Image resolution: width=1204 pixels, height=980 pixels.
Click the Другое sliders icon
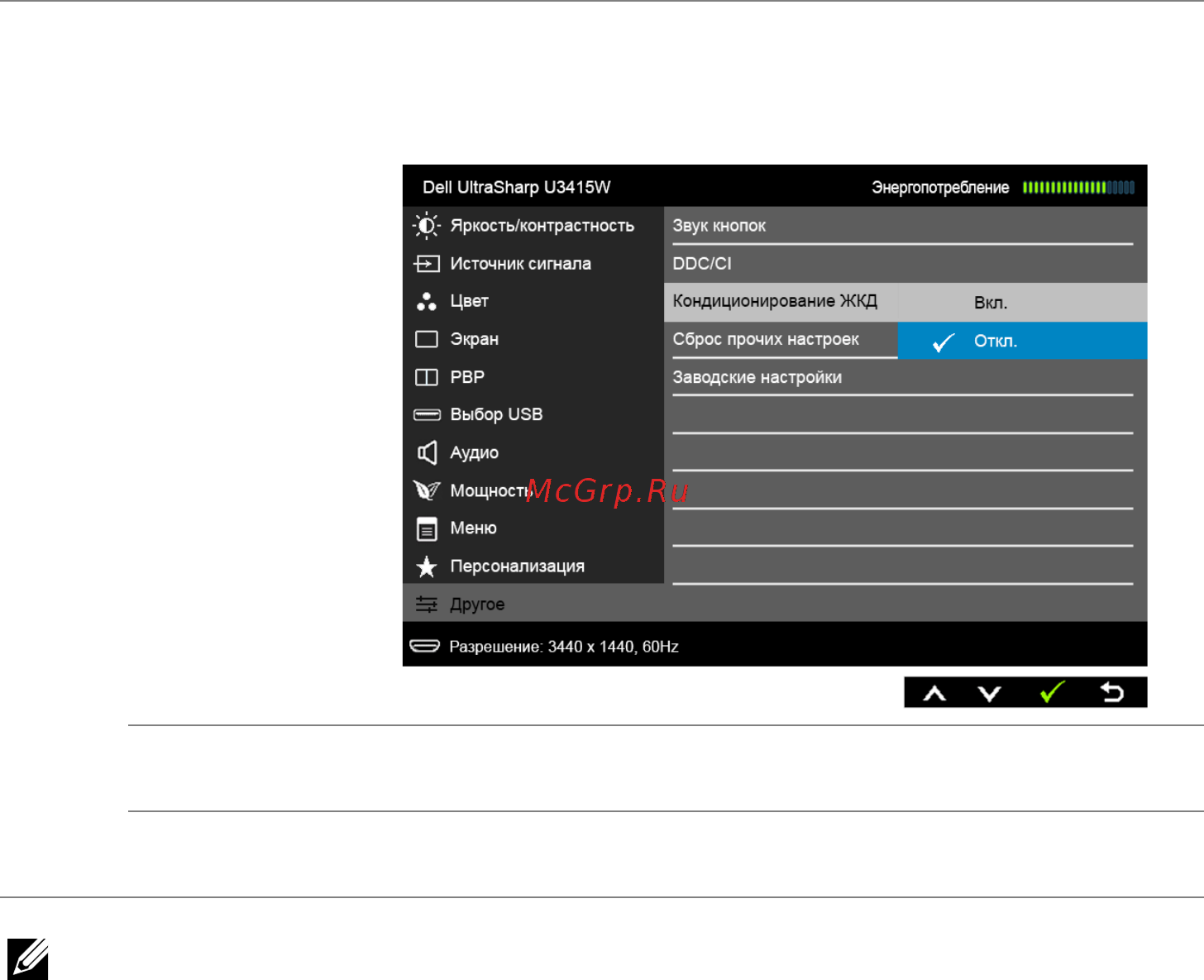click(427, 605)
